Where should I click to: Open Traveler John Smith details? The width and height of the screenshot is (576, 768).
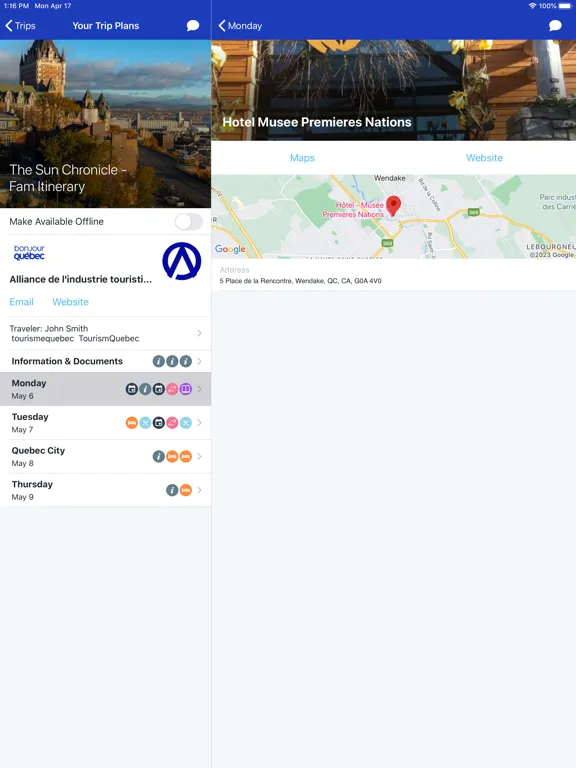pos(105,333)
